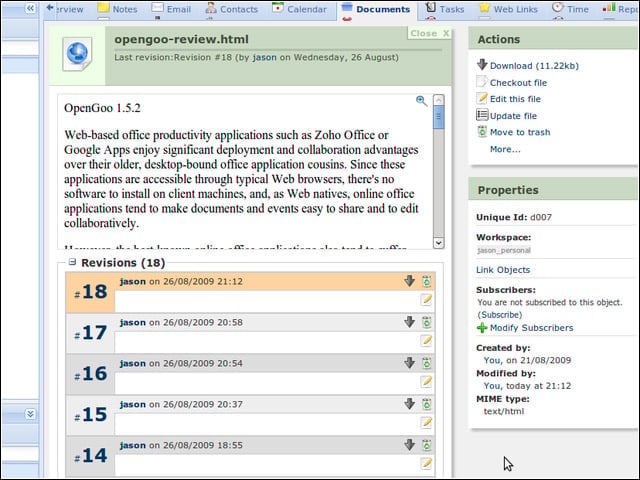Select the Documents tab
This screenshot has width=640, height=480.
[376, 9]
